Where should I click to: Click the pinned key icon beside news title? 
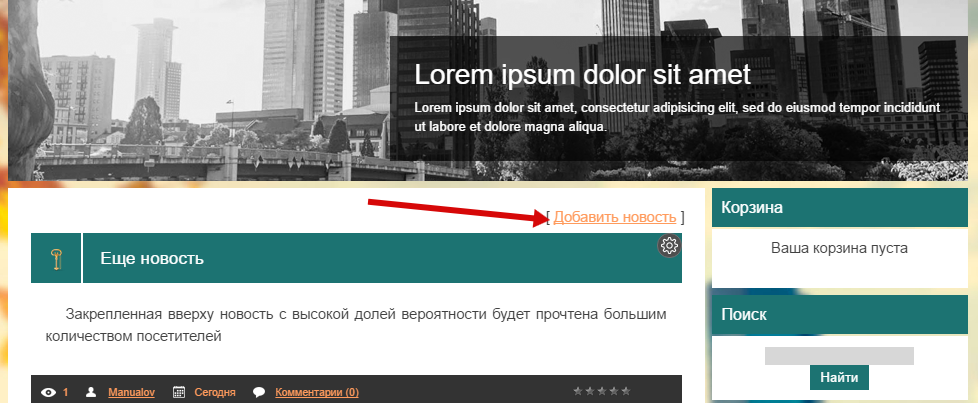[x=57, y=259]
